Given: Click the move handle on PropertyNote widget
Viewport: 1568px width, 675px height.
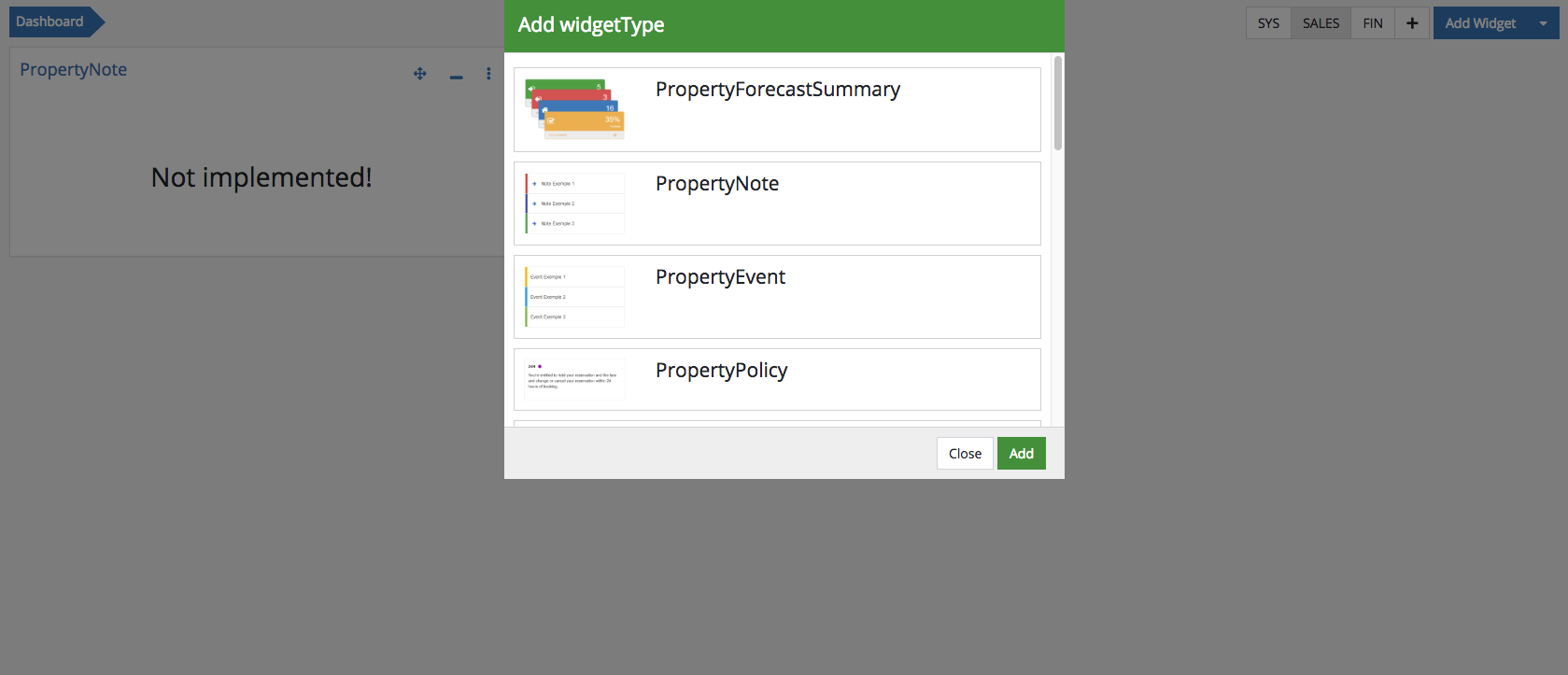Looking at the screenshot, I should click(x=420, y=74).
